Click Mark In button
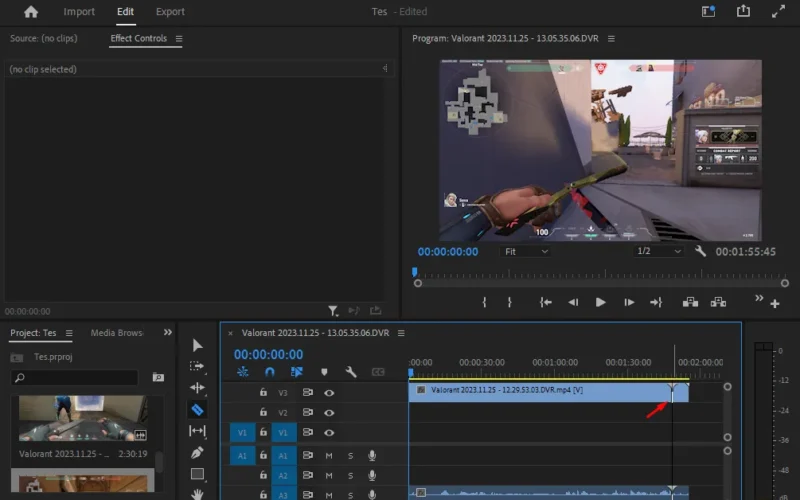The height and width of the screenshot is (500, 800). [x=484, y=303]
